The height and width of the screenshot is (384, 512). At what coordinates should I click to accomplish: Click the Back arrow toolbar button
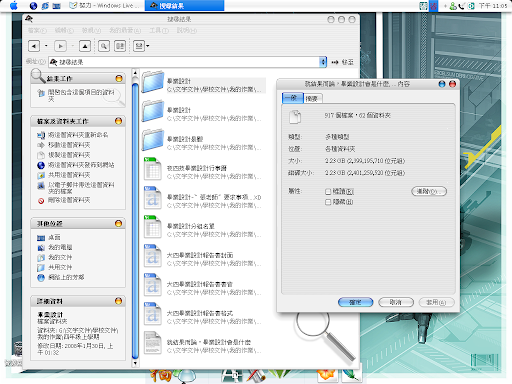point(34,46)
